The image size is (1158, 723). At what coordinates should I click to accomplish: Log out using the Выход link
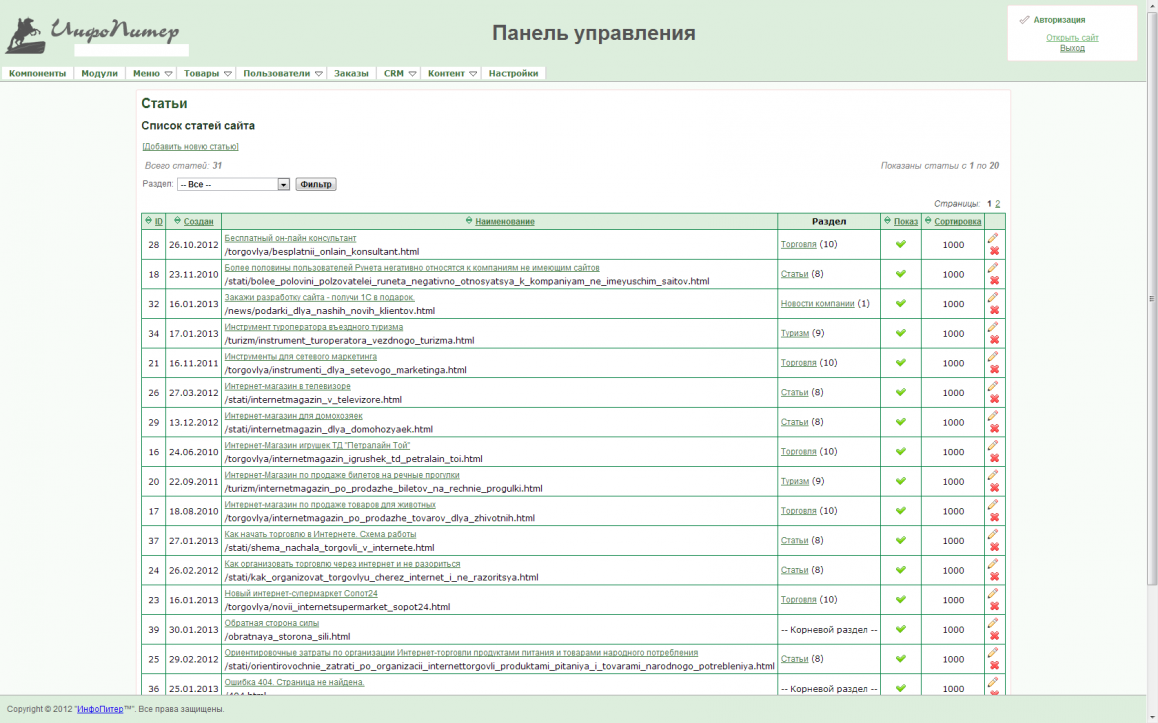pyautogui.click(x=1072, y=48)
